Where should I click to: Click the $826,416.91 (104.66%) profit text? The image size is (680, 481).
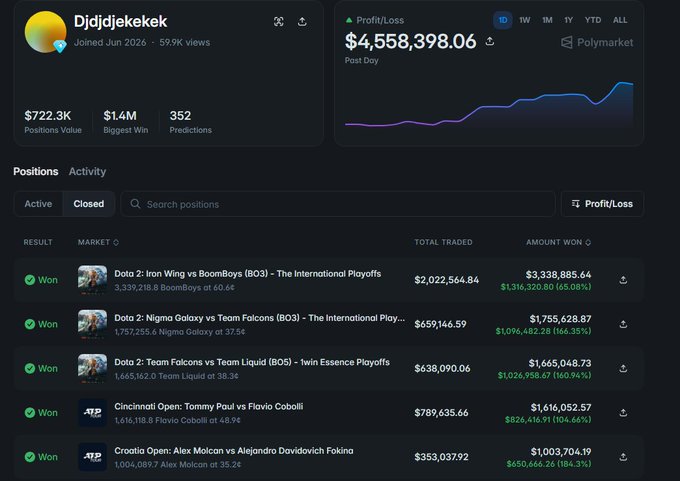point(548,420)
